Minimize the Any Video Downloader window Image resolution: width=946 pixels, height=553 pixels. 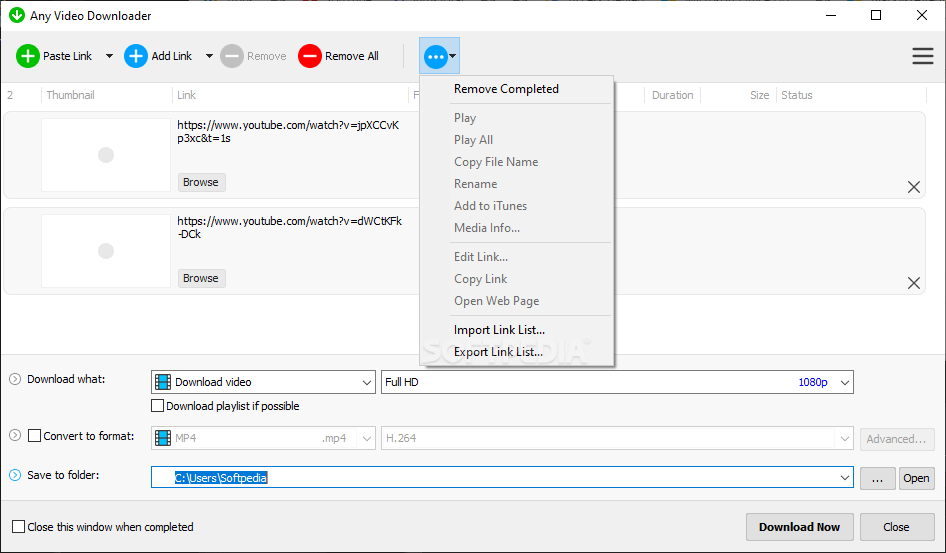(x=831, y=16)
